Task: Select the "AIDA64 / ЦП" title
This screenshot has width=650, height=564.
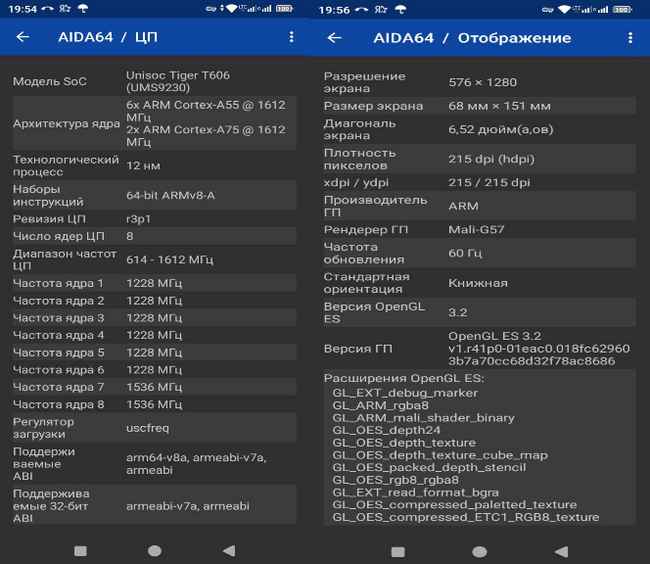Action: (108, 37)
